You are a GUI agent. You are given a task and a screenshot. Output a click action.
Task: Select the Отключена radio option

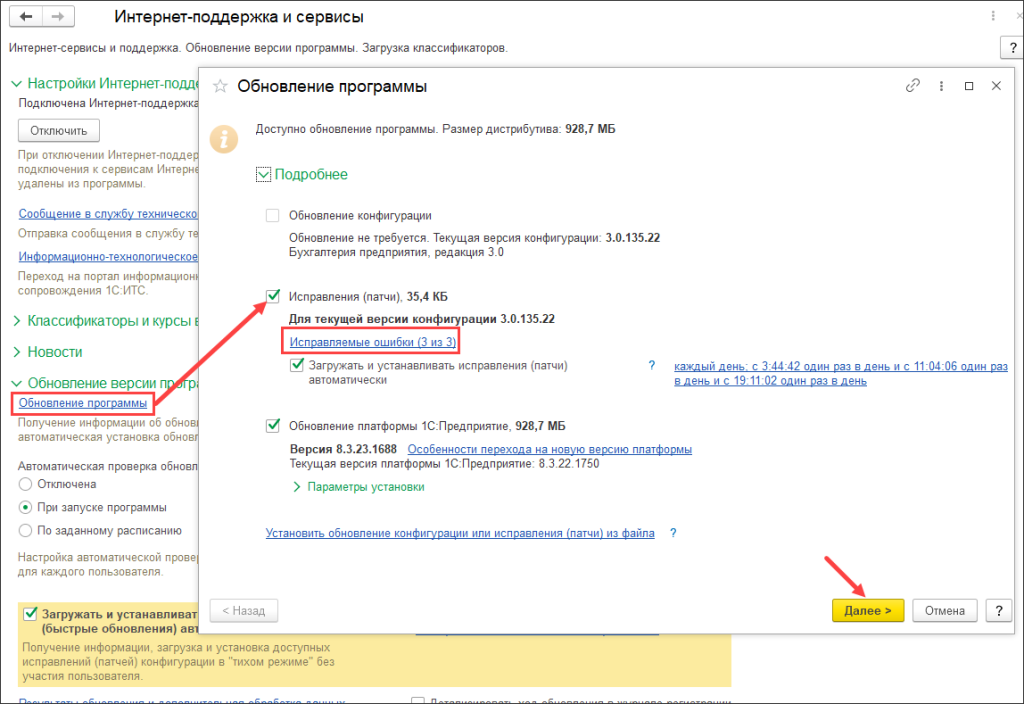[x=25, y=484]
